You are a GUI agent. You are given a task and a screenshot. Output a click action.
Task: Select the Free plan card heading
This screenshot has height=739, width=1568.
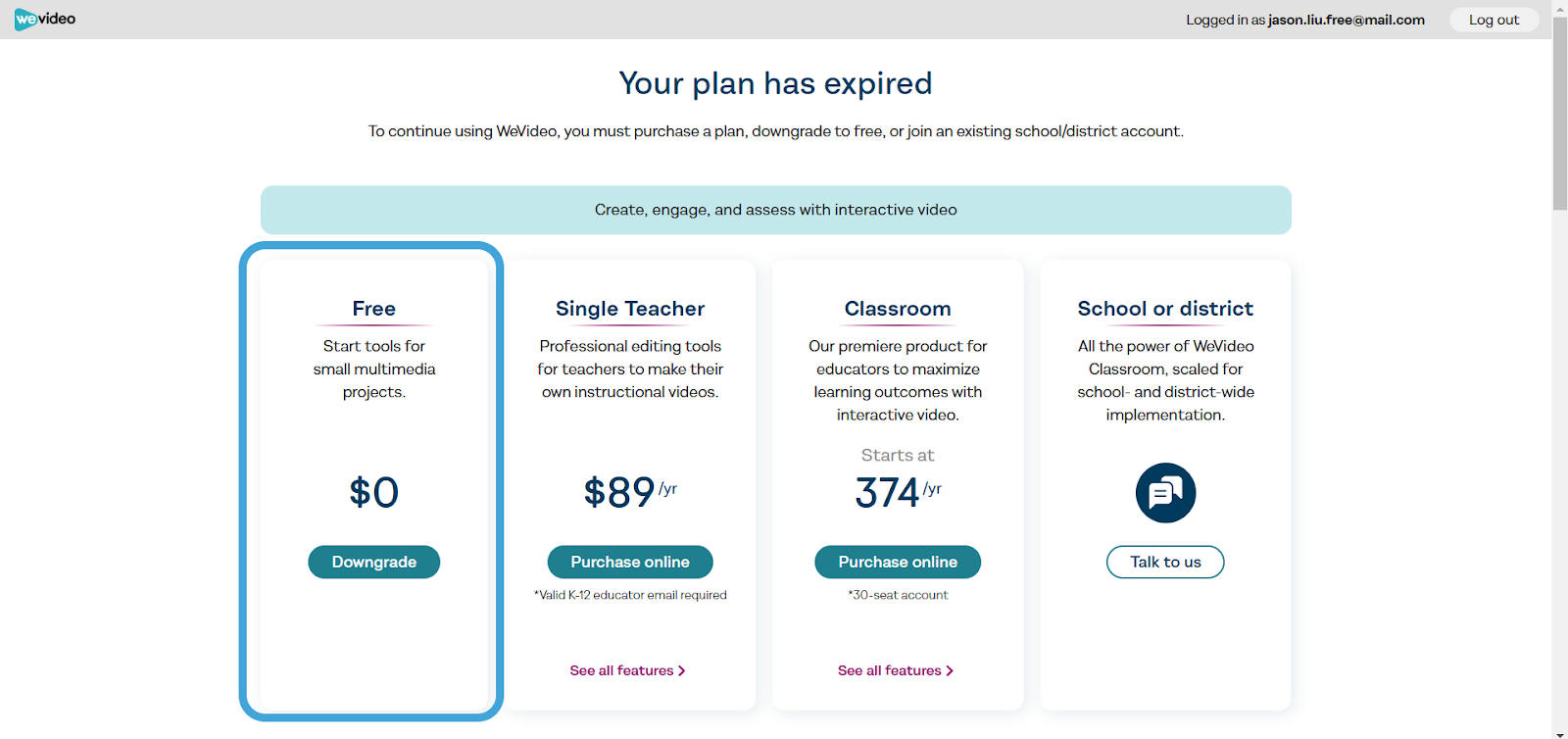(374, 309)
